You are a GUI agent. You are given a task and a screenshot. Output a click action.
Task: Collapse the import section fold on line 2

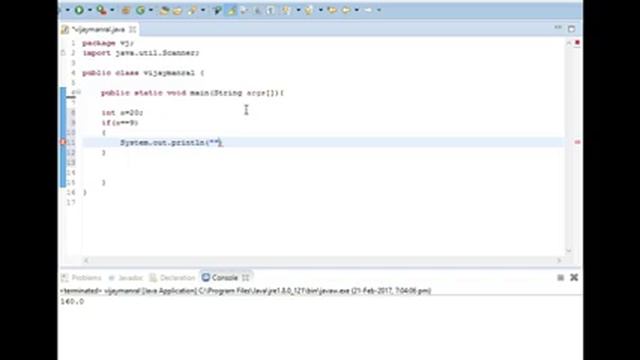click(63, 53)
